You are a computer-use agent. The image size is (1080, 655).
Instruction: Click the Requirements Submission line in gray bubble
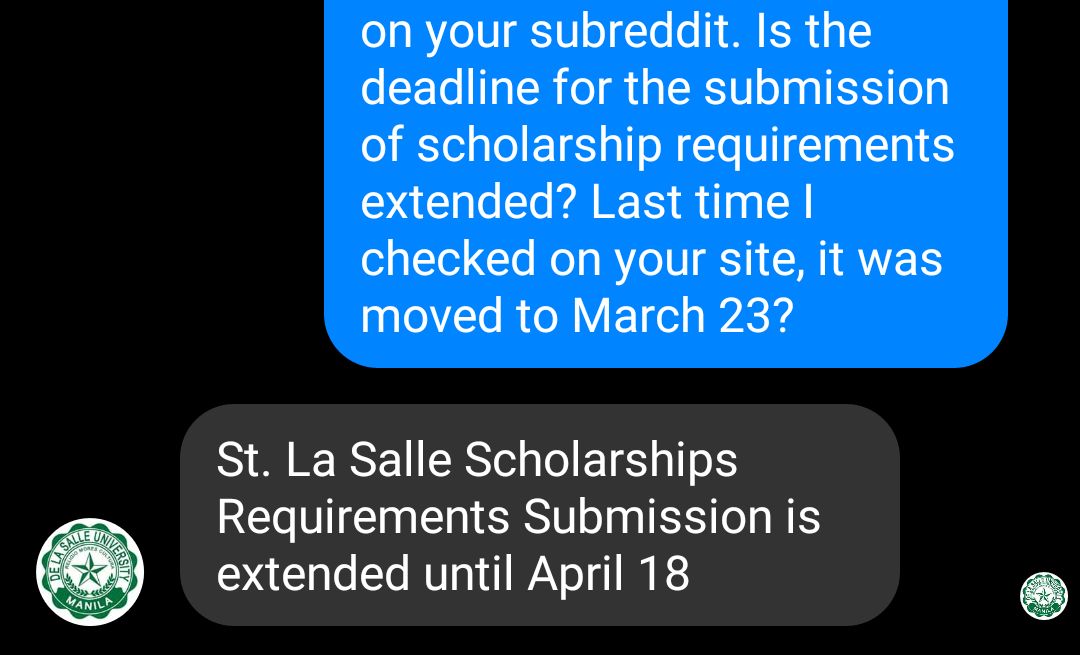point(518,516)
